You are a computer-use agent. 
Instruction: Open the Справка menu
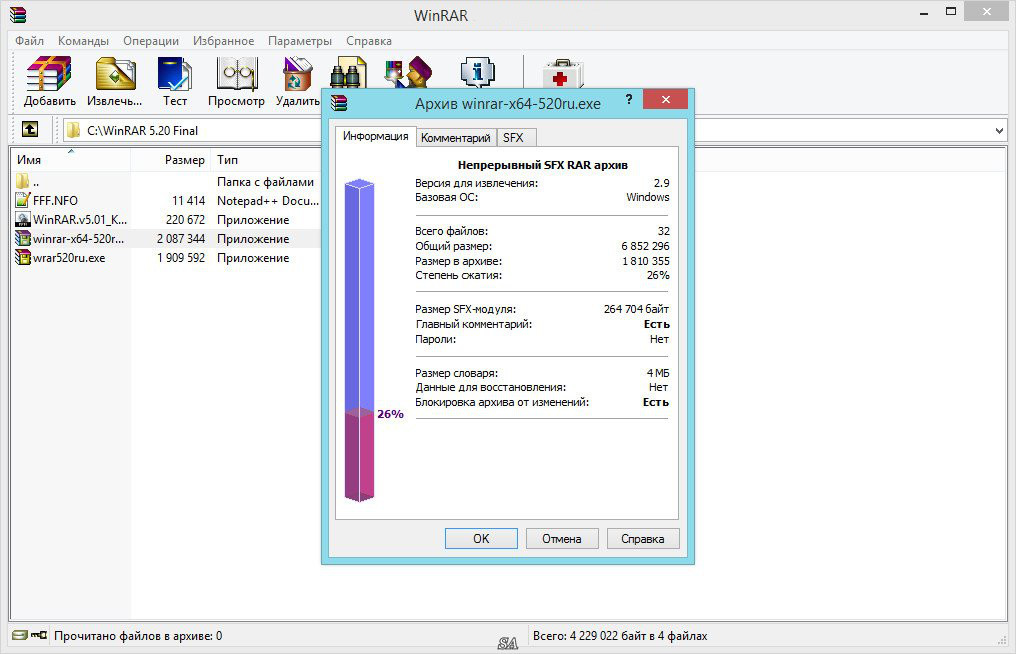[x=369, y=41]
